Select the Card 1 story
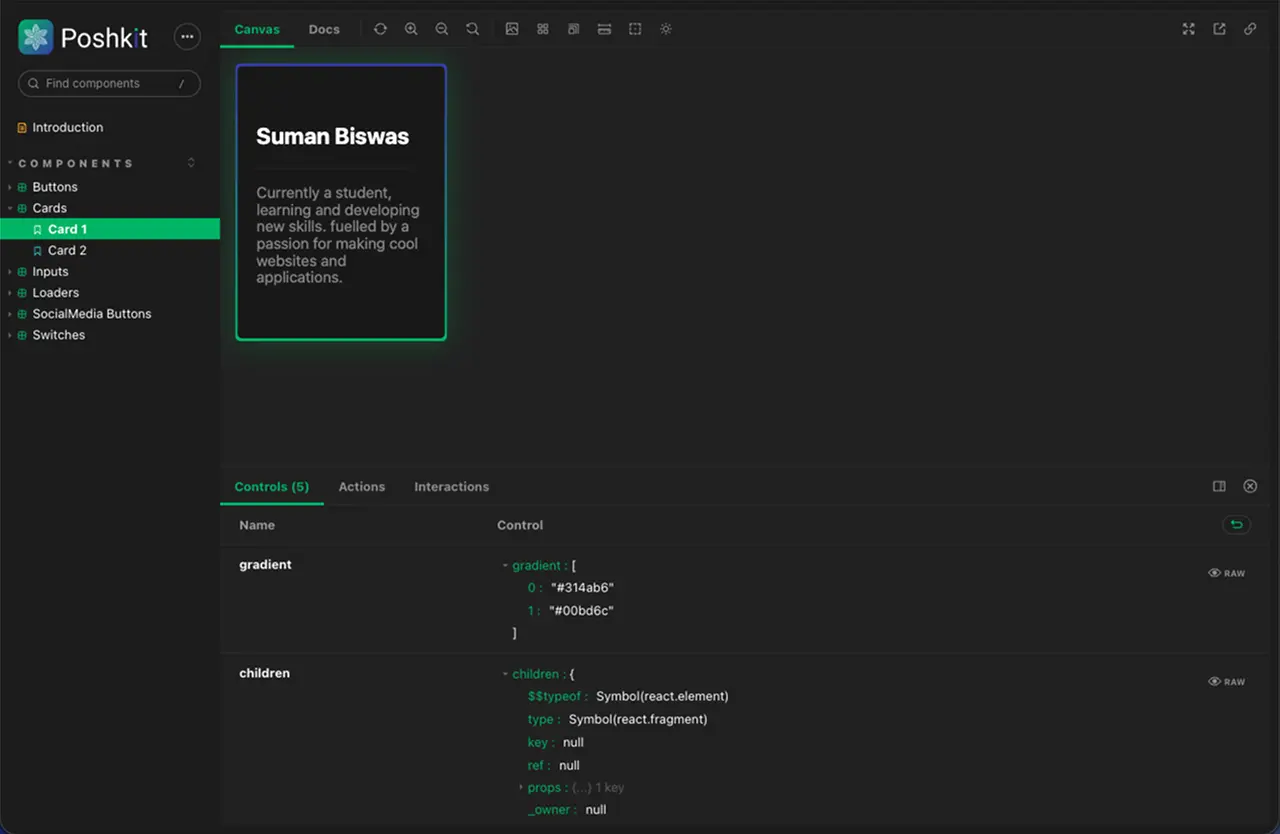The image size is (1280, 834). tap(109, 229)
